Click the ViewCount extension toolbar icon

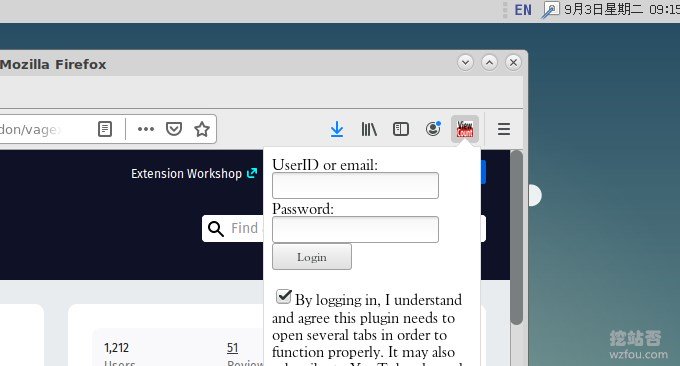click(x=465, y=129)
